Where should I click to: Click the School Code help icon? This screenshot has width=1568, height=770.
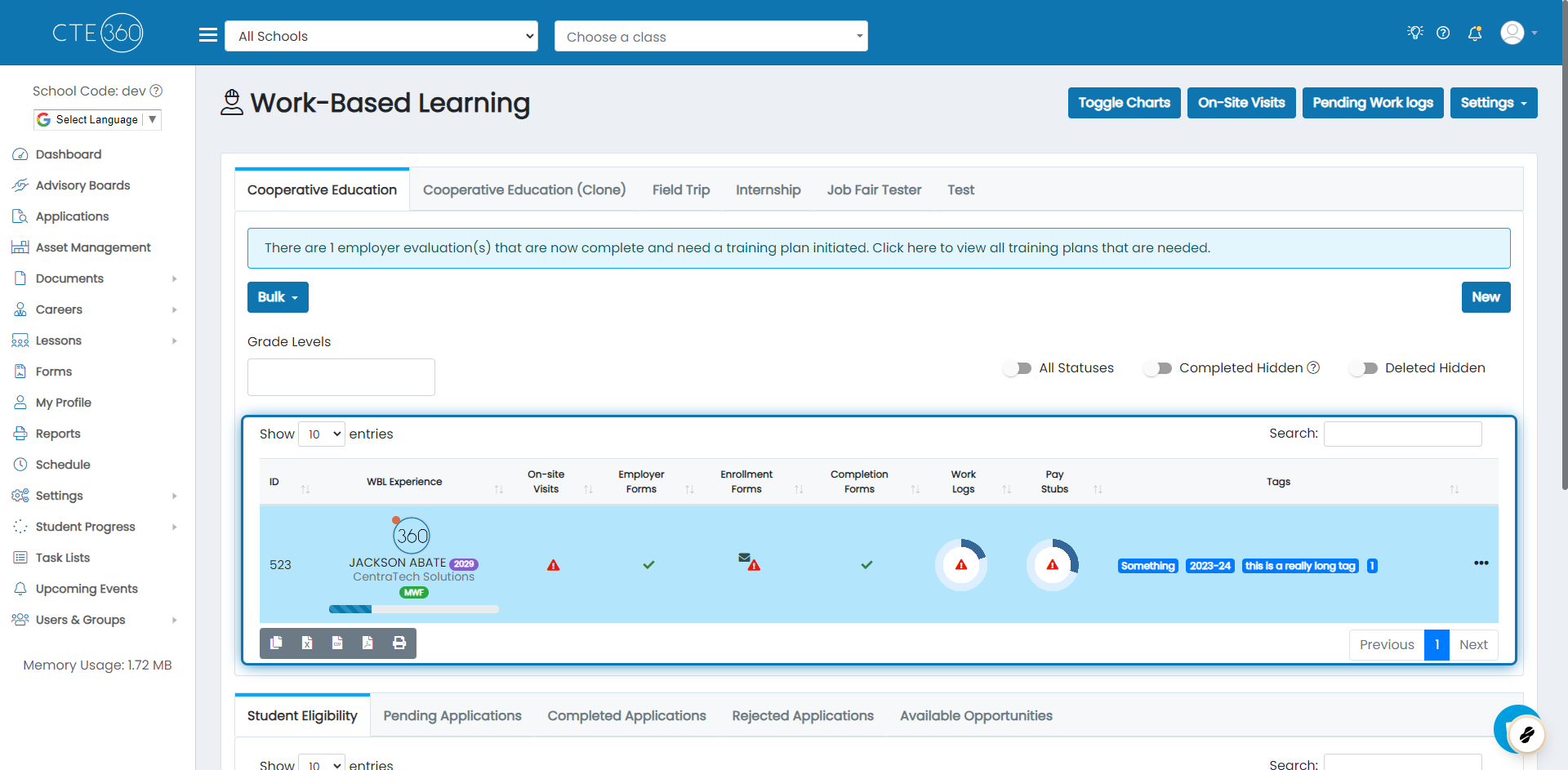click(156, 91)
